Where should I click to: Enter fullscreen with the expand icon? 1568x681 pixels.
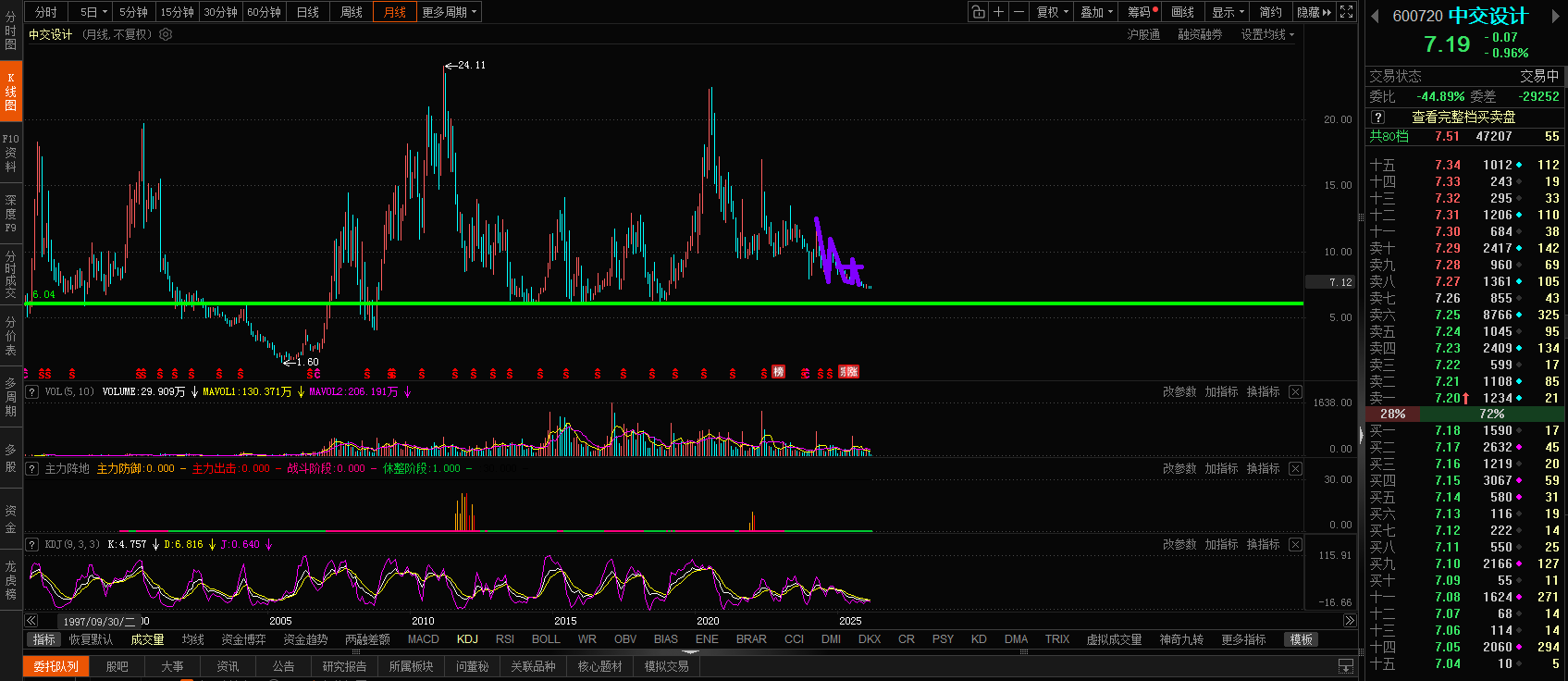1347,12
